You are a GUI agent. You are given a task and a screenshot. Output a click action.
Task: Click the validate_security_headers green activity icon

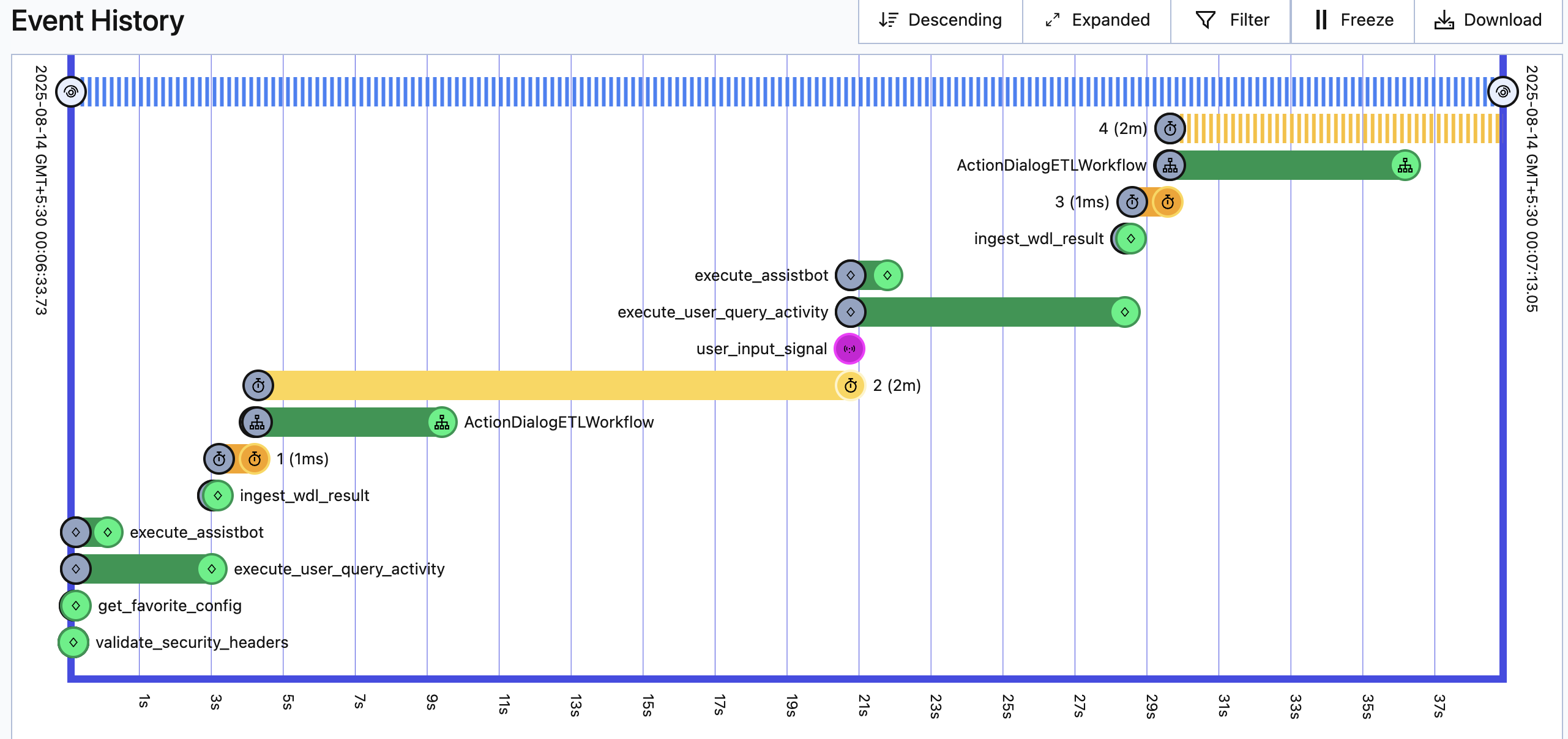pos(73,642)
